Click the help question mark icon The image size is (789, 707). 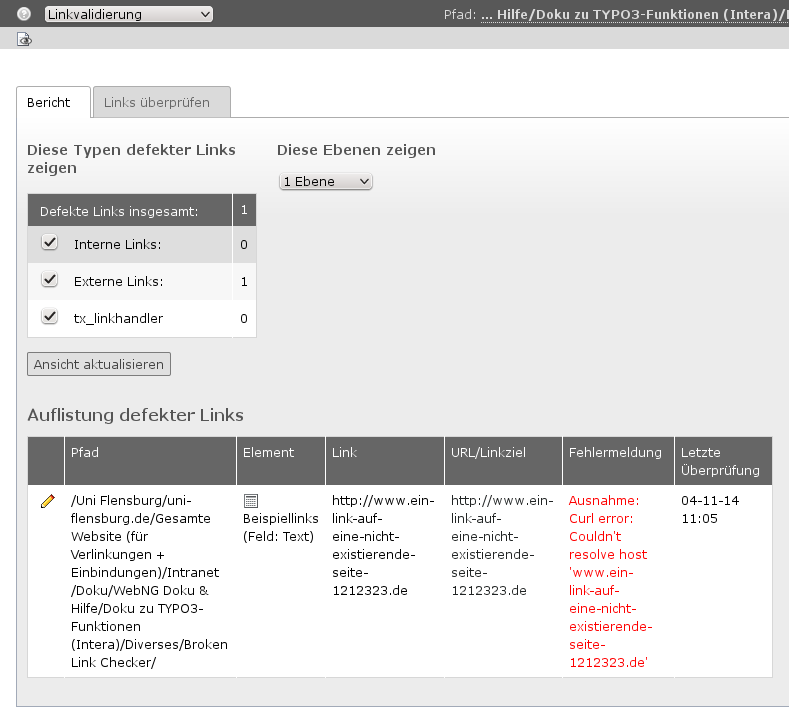[x=24, y=14]
